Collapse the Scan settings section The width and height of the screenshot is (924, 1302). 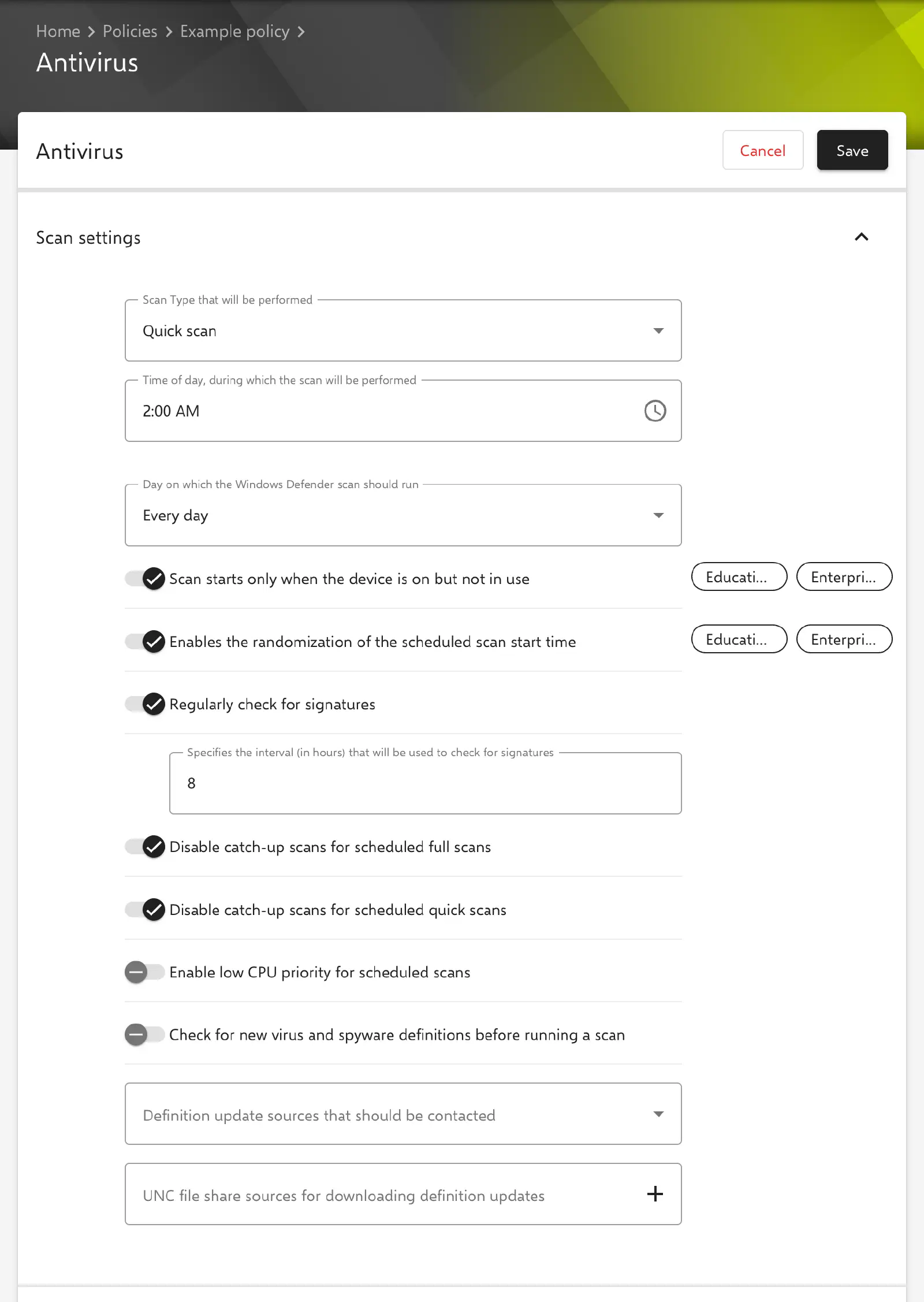(x=861, y=237)
